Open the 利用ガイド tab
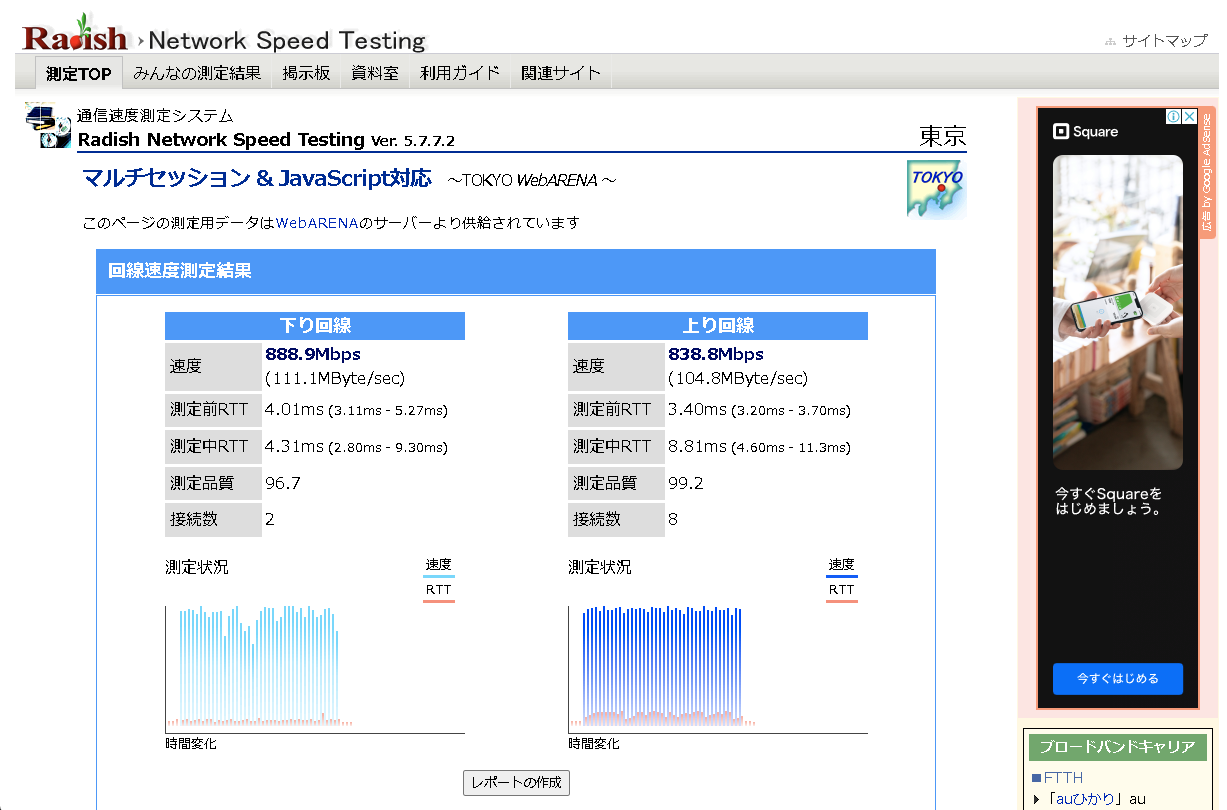Image resolution: width=1227 pixels, height=810 pixels. click(x=460, y=73)
